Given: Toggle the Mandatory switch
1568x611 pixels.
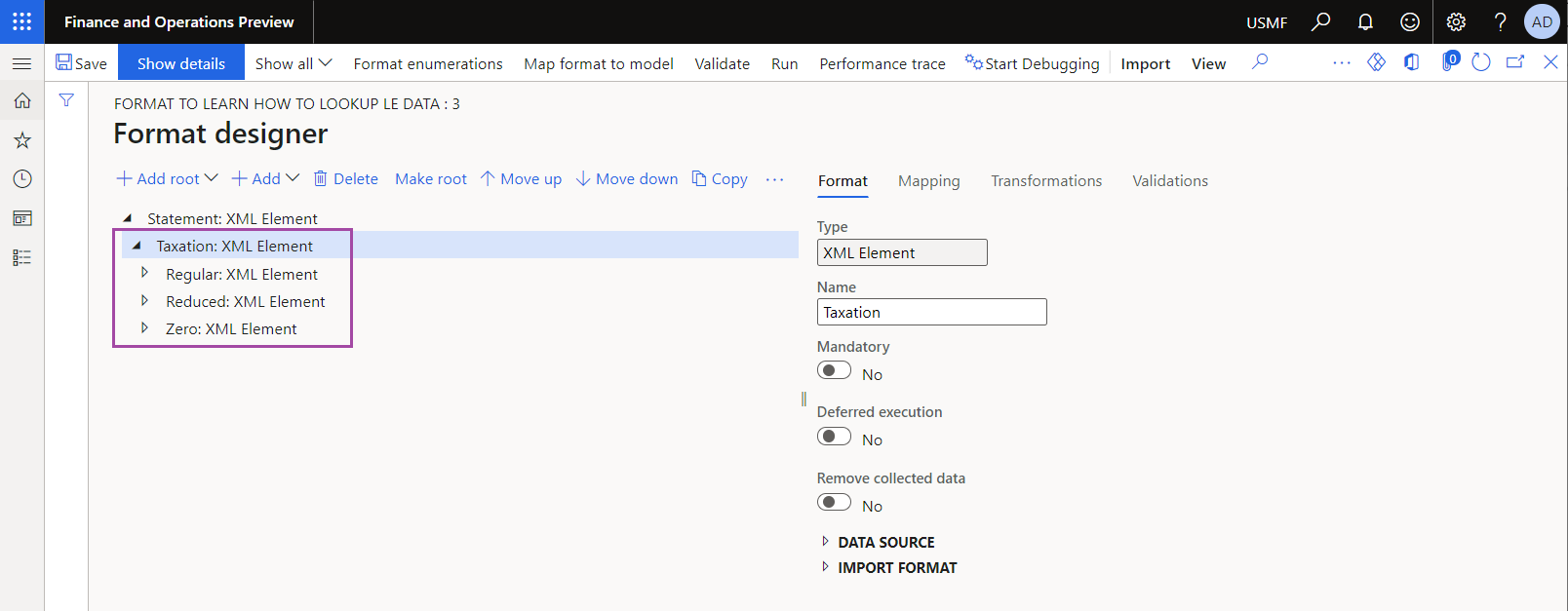Looking at the screenshot, I should click(x=834, y=370).
